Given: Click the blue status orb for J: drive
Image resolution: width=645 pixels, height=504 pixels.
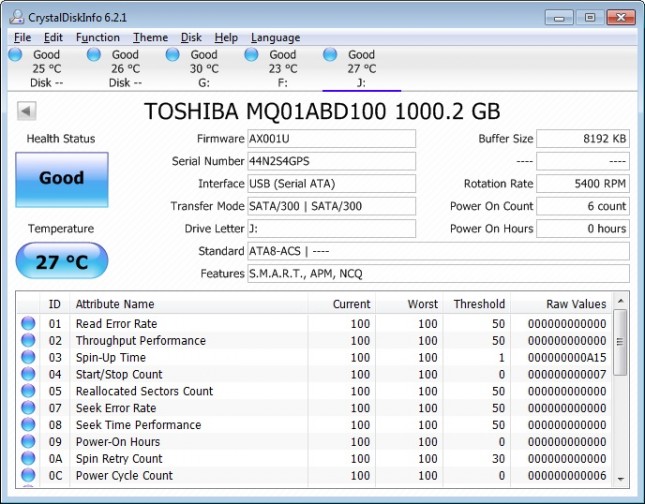Looking at the screenshot, I should click(330, 54).
